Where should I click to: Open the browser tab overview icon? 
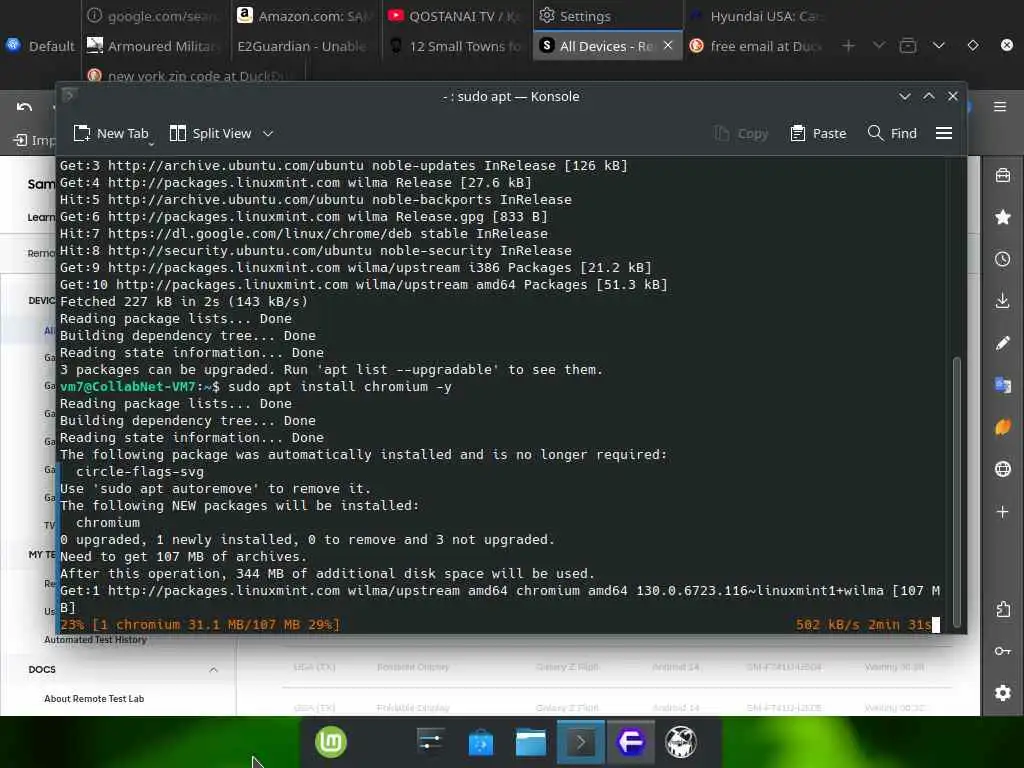coord(908,46)
